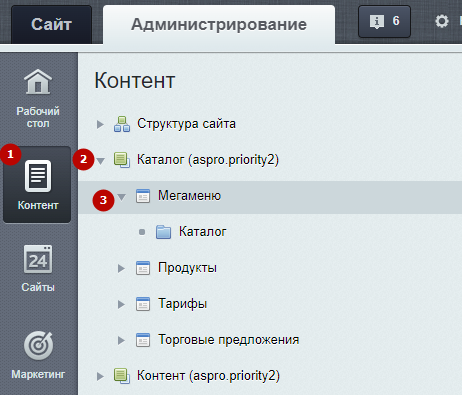Open the Торговые предложения tree item text
Screen dimensions: 462x395
point(229,340)
